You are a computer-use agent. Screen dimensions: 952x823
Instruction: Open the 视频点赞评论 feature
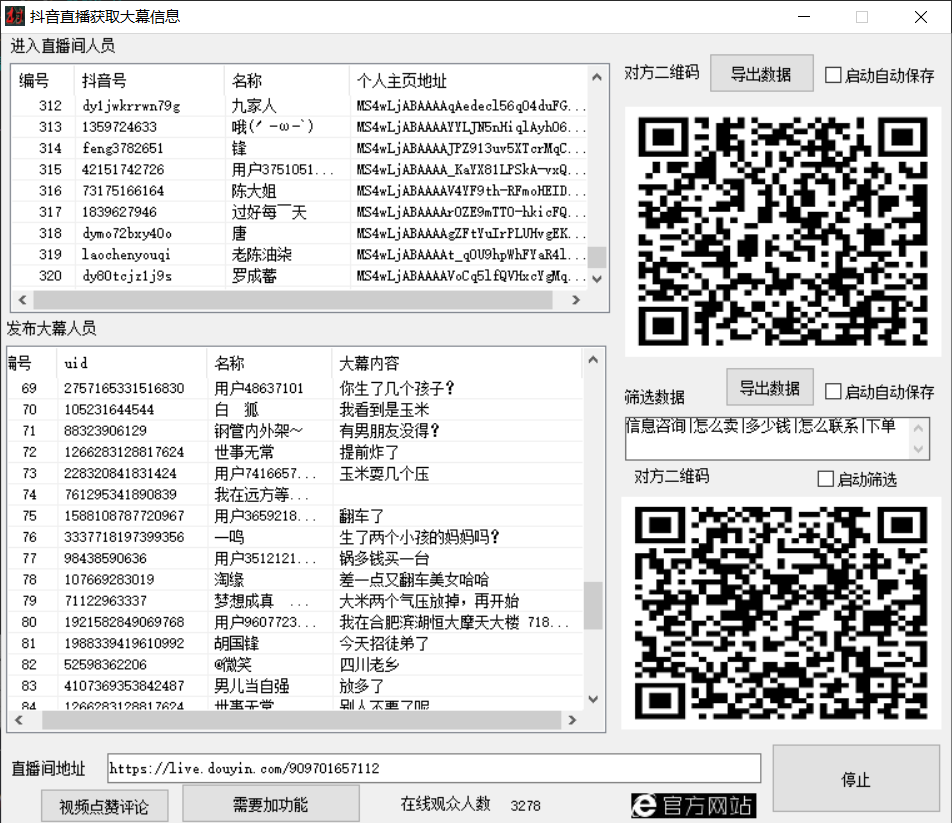104,806
